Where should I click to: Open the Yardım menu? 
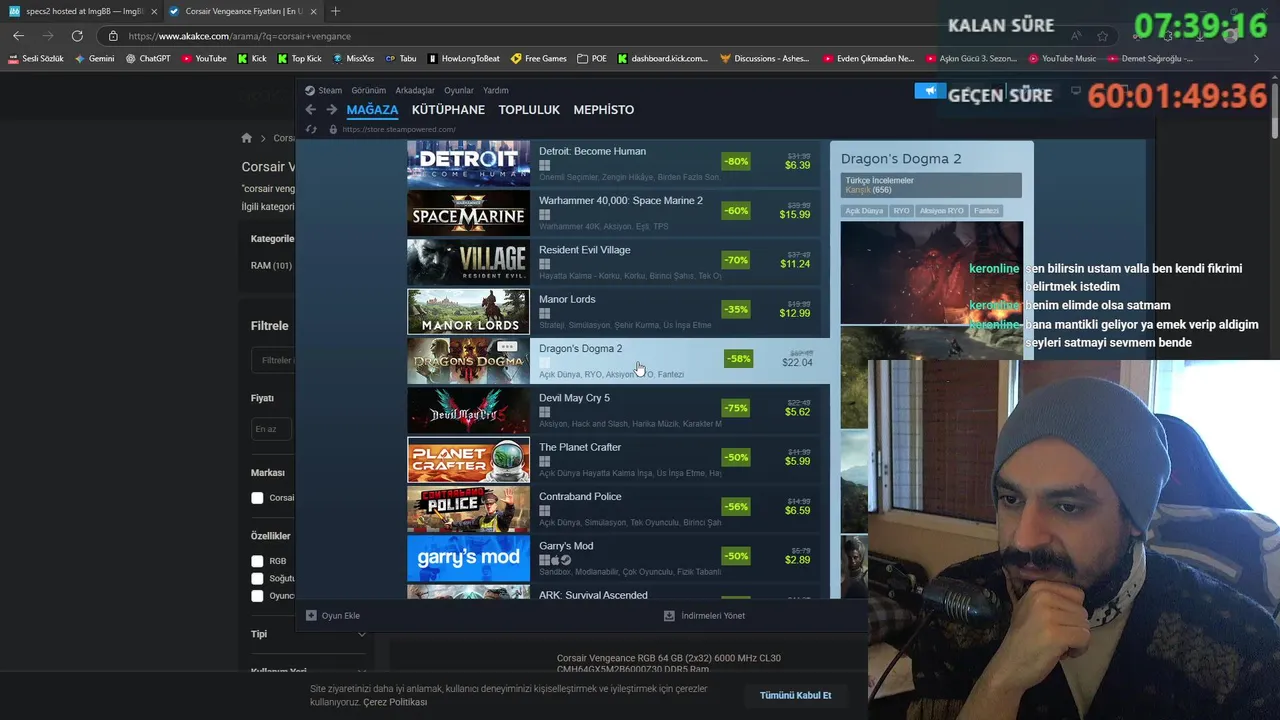pos(496,90)
